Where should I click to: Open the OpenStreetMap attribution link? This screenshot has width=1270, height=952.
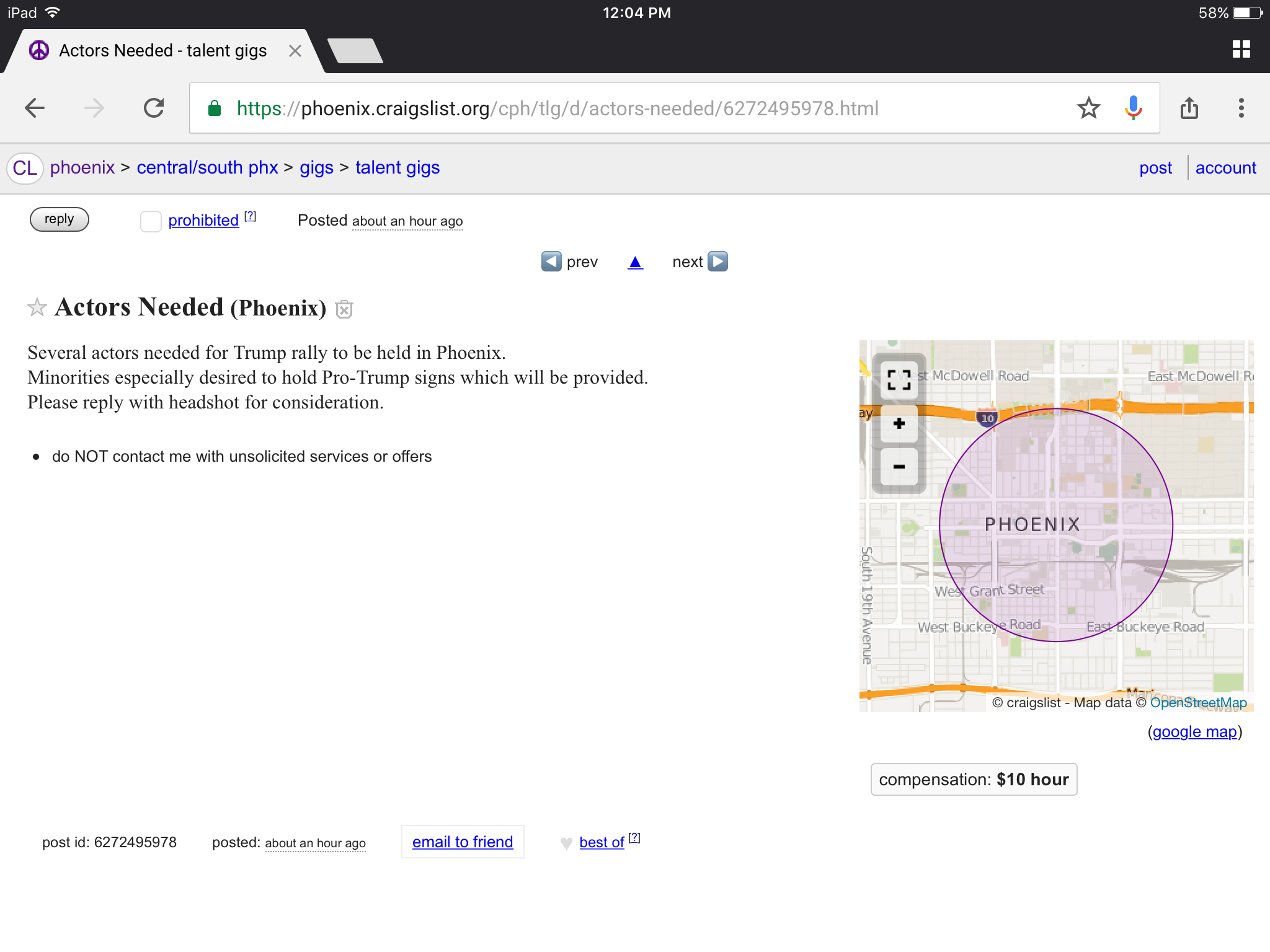tap(1198, 703)
